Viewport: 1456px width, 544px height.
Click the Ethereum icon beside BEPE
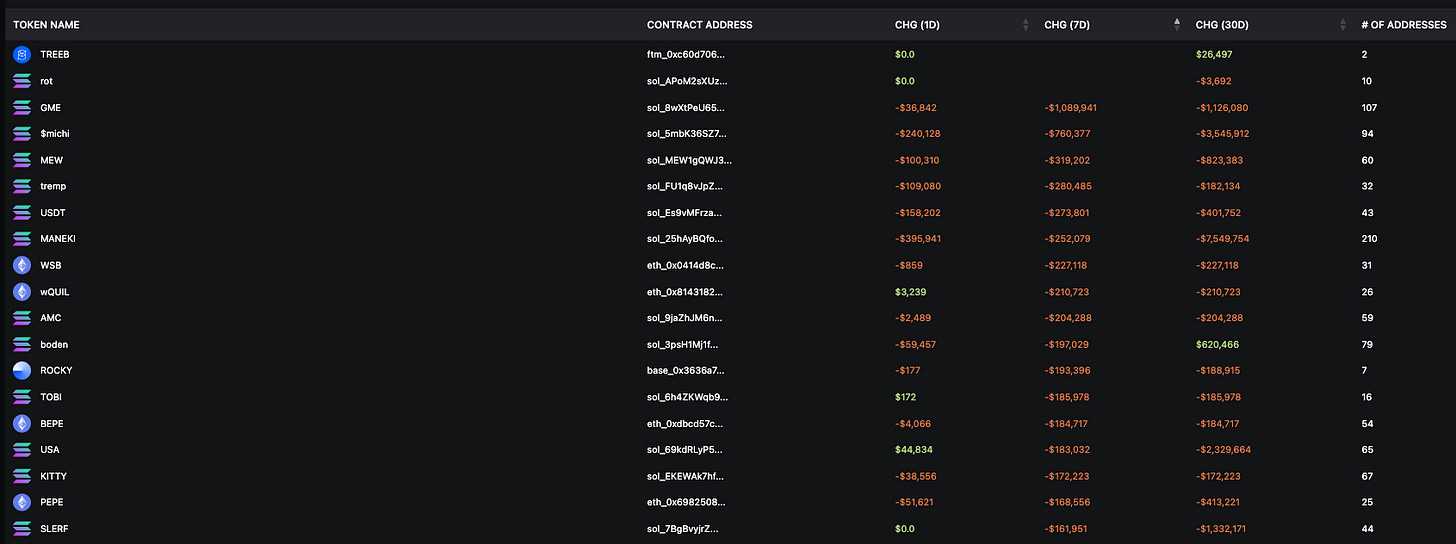pyautogui.click(x=22, y=423)
